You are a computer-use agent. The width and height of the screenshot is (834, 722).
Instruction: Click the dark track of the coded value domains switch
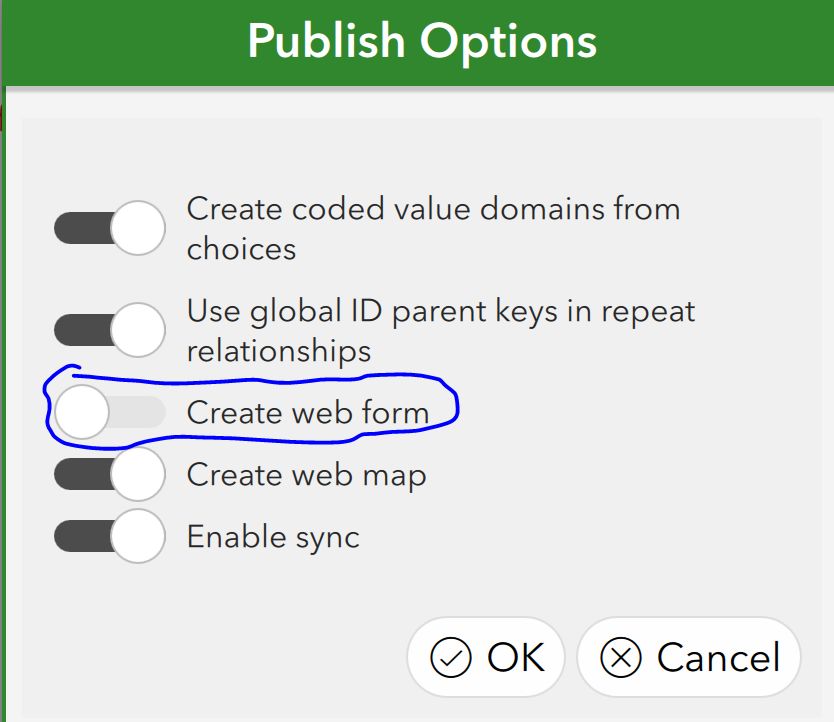[82, 228]
